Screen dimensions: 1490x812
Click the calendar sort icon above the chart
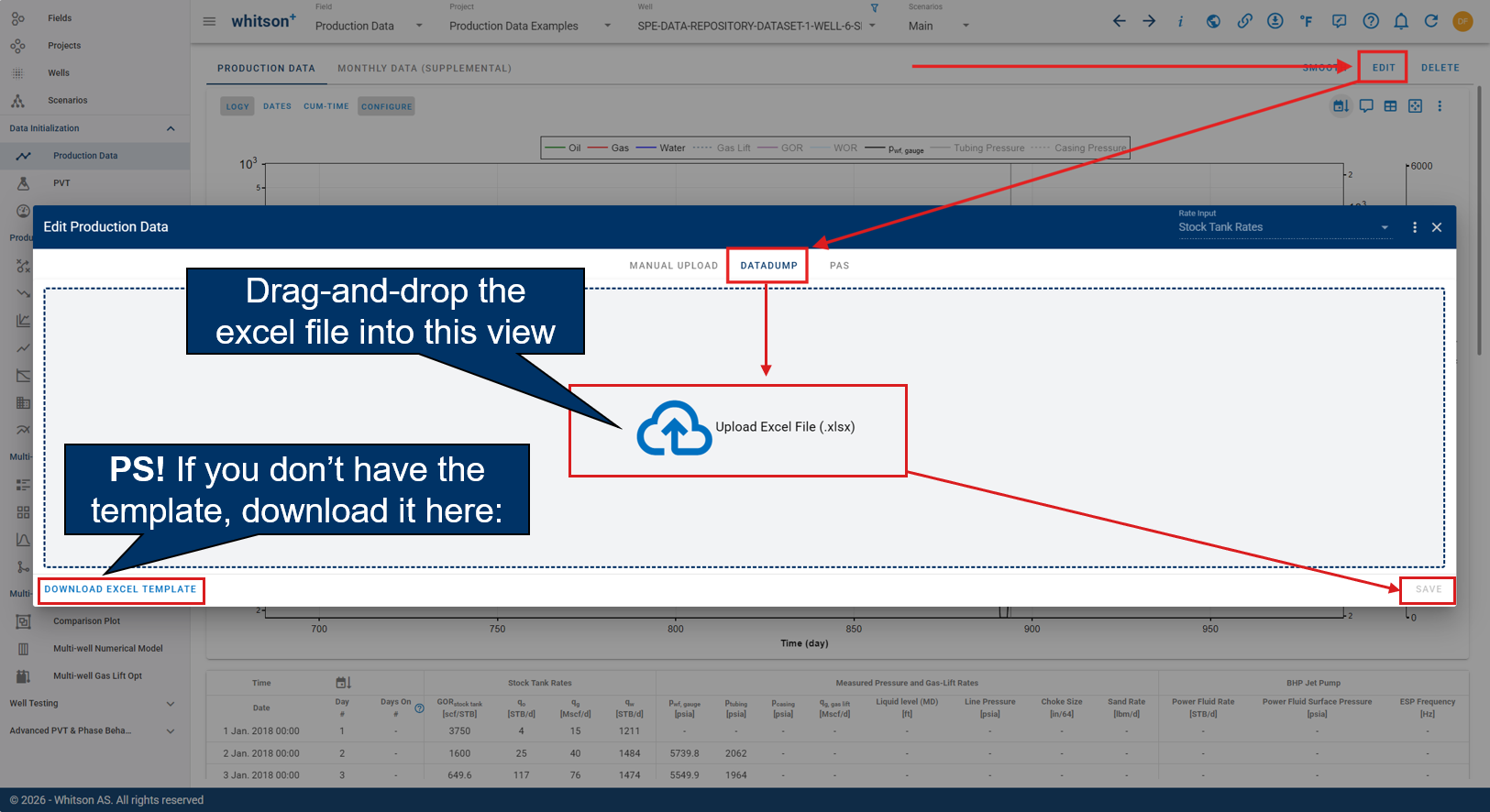point(1341,106)
